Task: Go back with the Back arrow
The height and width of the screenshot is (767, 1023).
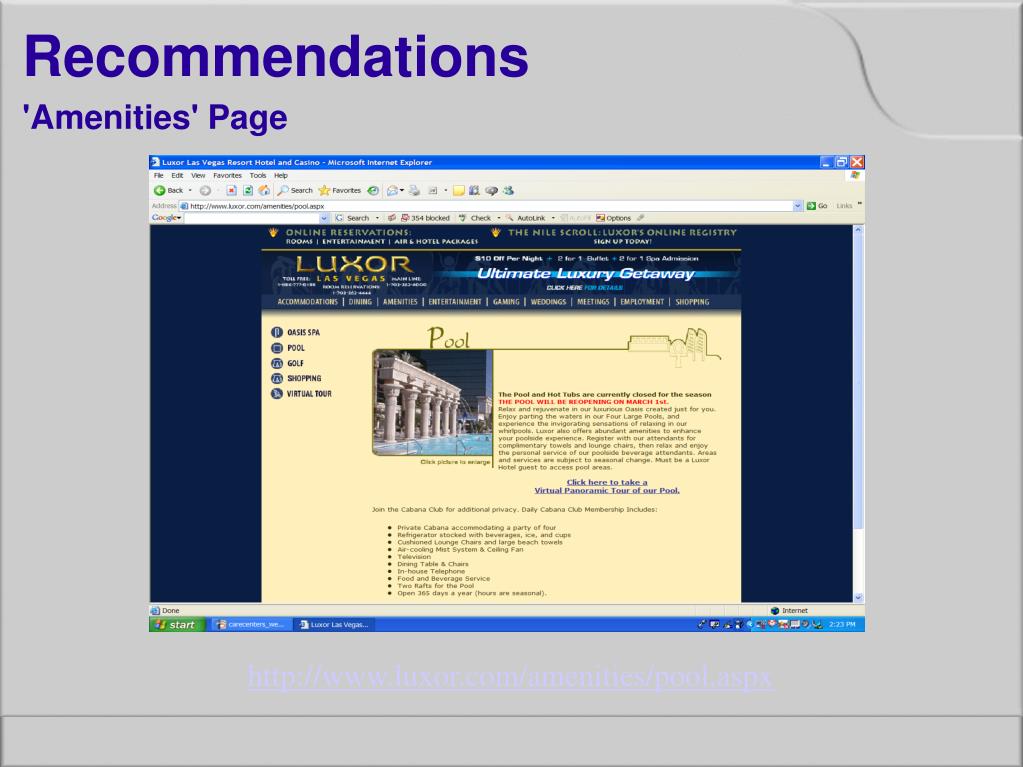Action: (x=168, y=190)
